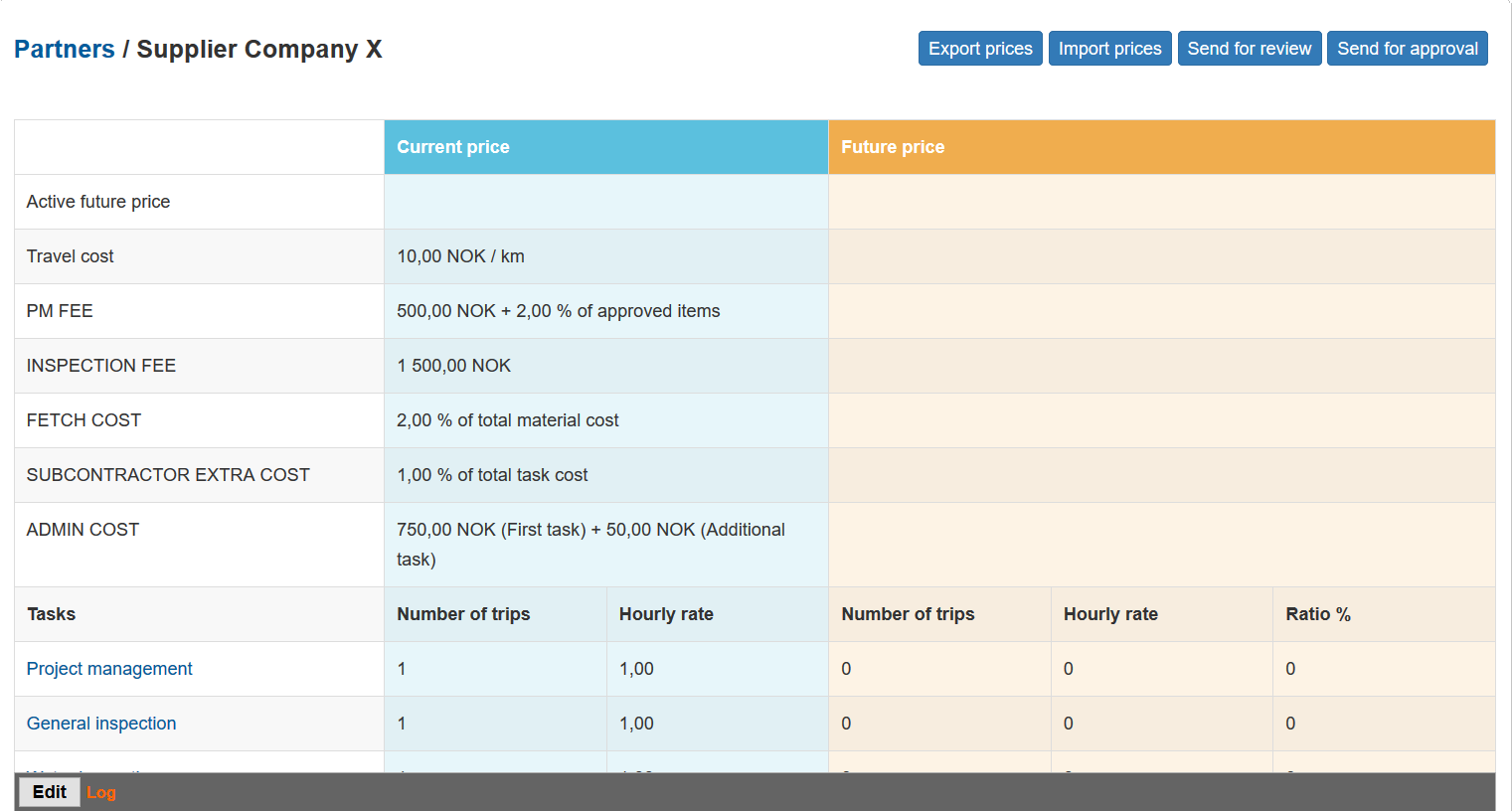Viewport: 1512px width, 811px height.
Task: Select the SUBCONTRACTOR EXTRA COST current price value
Action: pos(492,475)
